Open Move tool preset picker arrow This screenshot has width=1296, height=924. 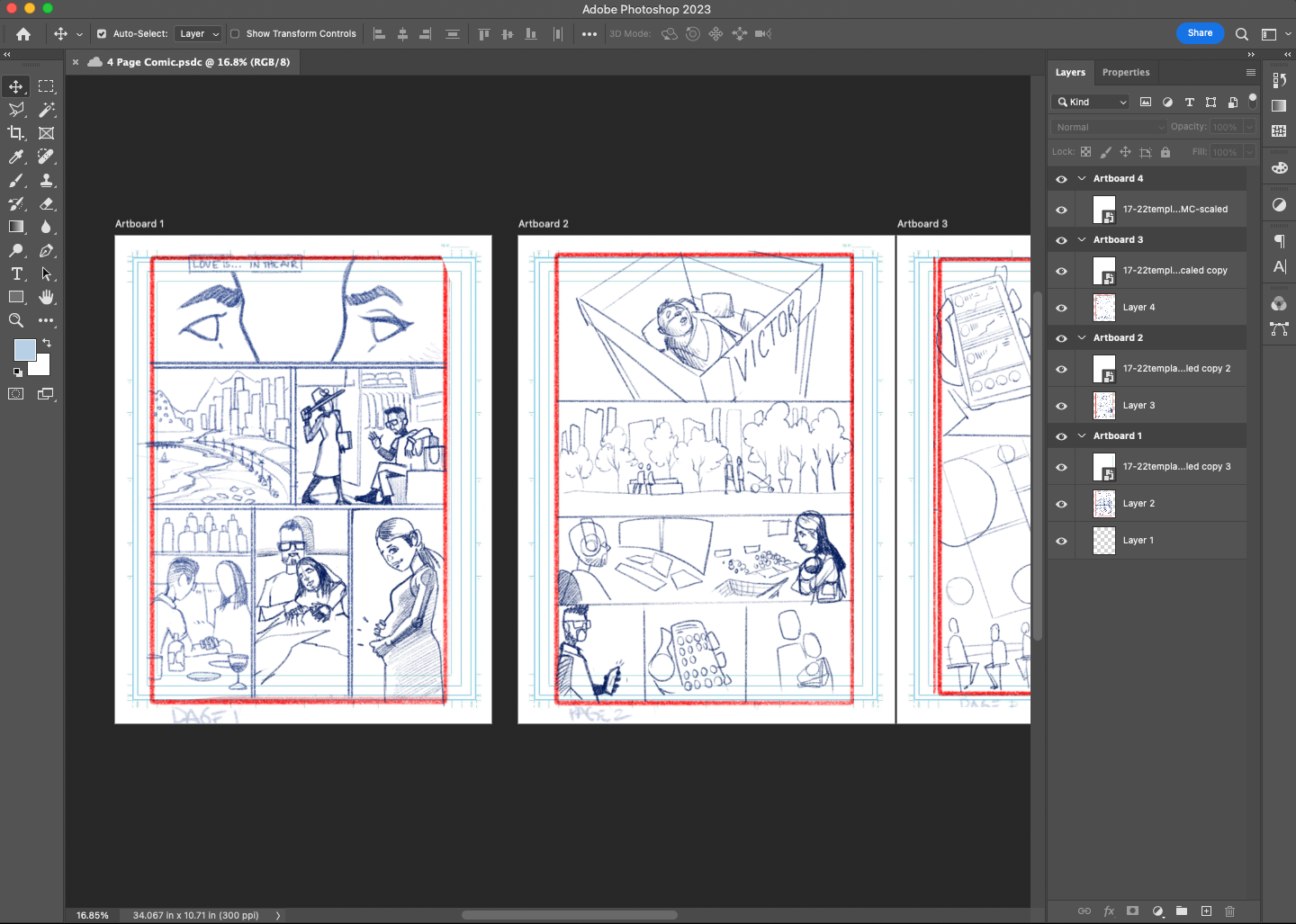[79, 34]
